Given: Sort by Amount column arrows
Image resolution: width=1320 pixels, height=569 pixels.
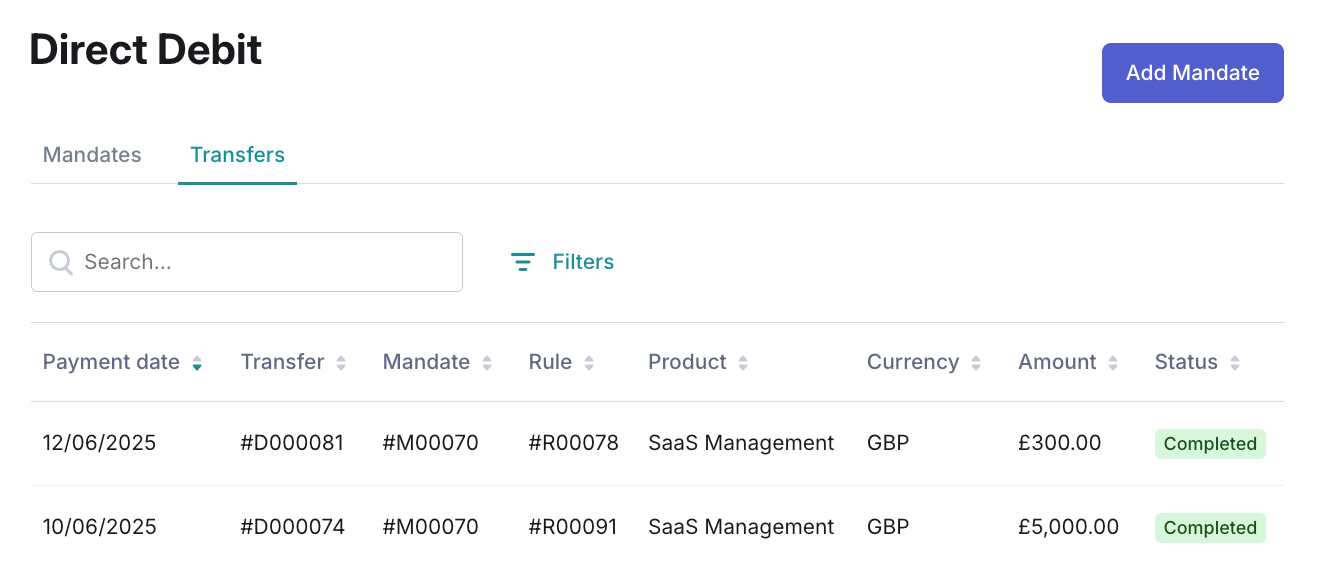Looking at the screenshot, I should (x=1113, y=363).
